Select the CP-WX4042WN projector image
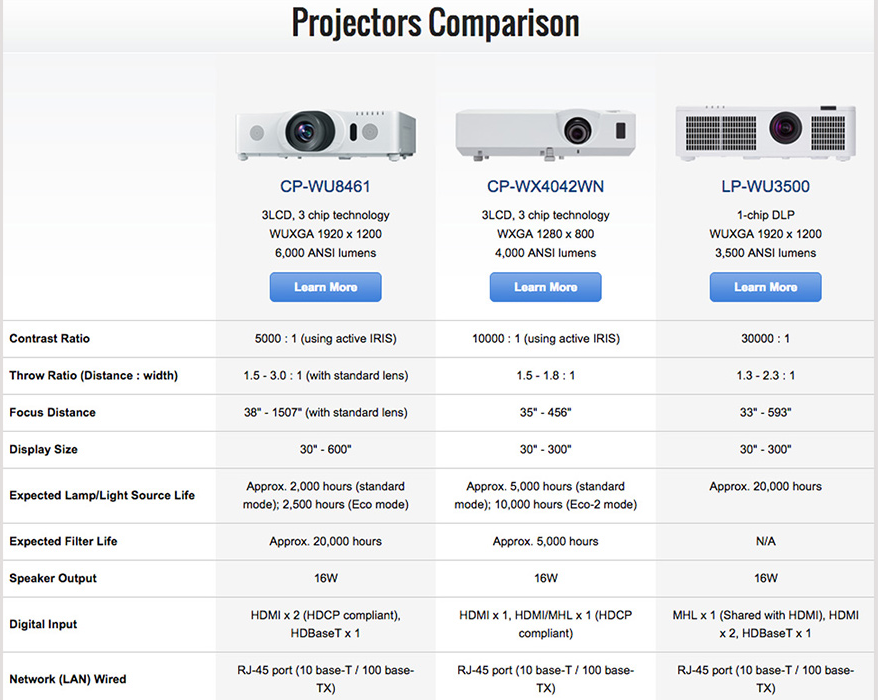Screen dimensions: 878x700 coord(545,134)
